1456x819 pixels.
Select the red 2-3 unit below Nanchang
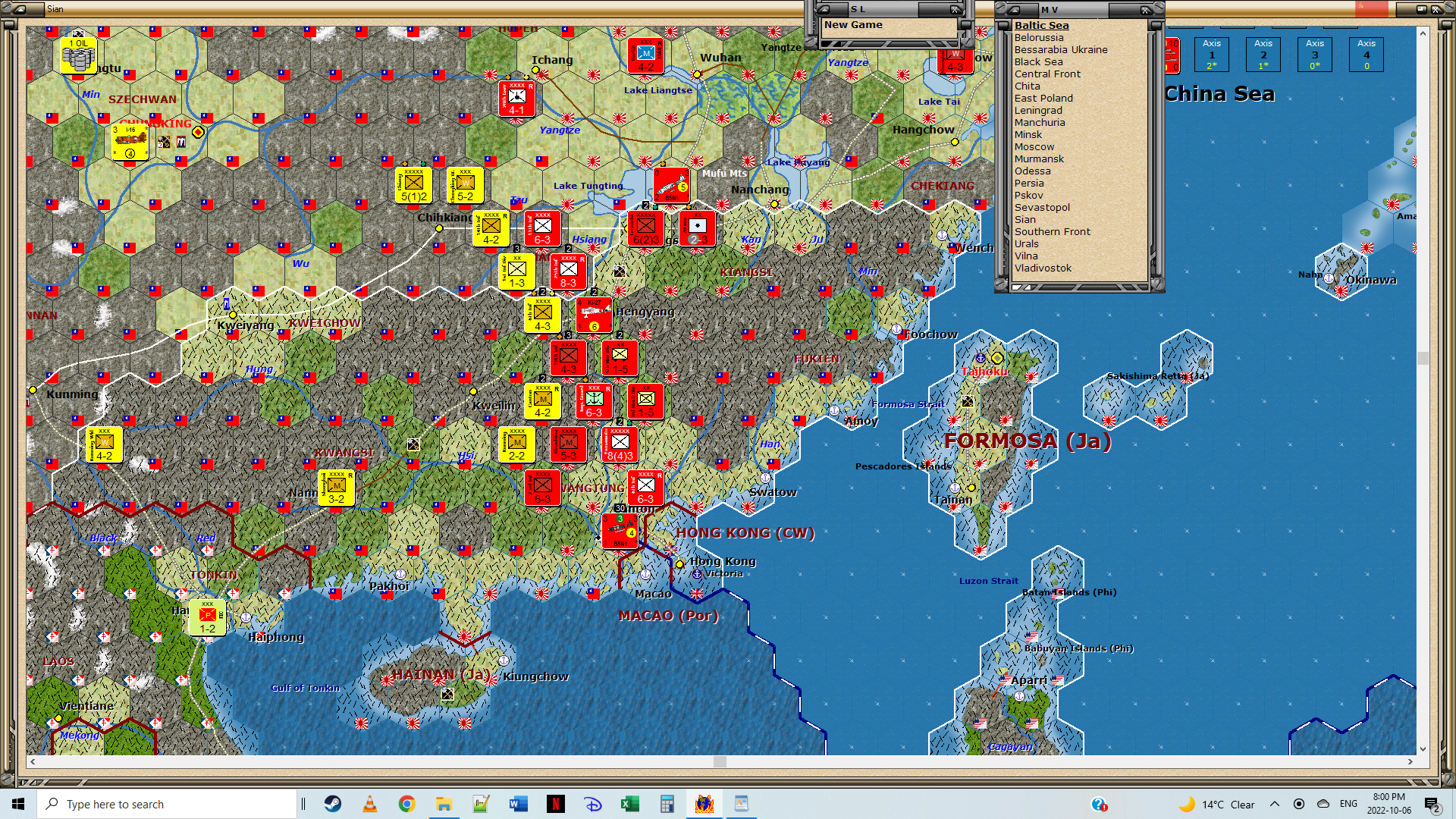click(697, 228)
